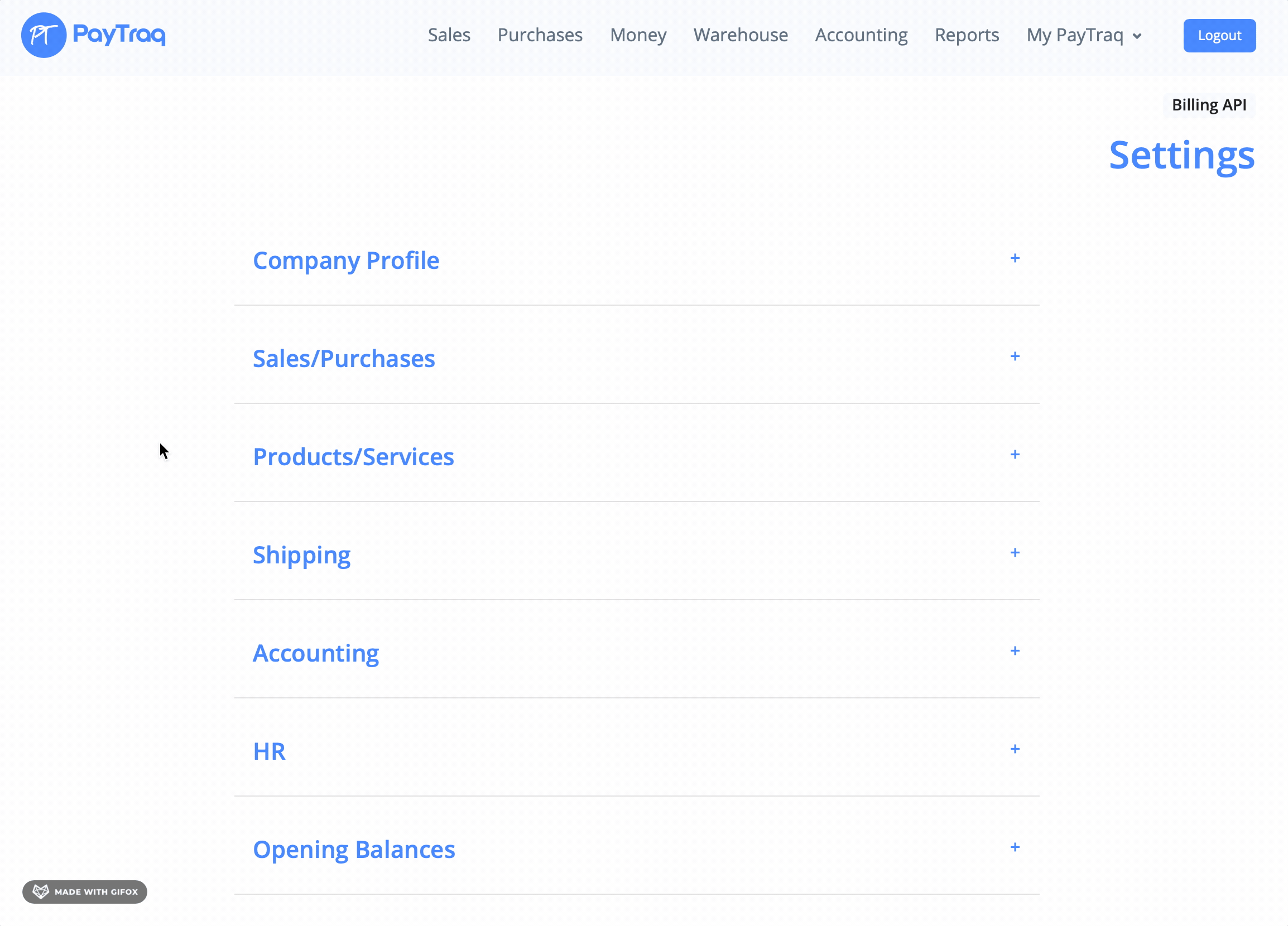The height and width of the screenshot is (926, 1288).
Task: Open the Sales menu in navigation
Action: (449, 35)
